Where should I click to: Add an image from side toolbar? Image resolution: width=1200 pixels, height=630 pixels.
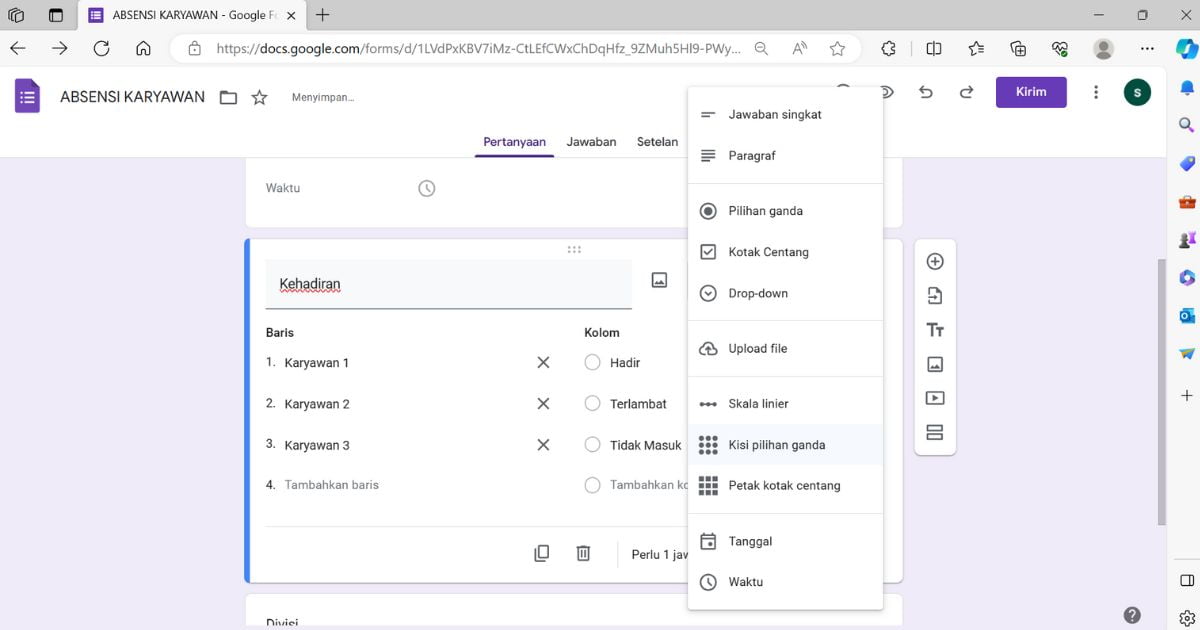point(935,364)
